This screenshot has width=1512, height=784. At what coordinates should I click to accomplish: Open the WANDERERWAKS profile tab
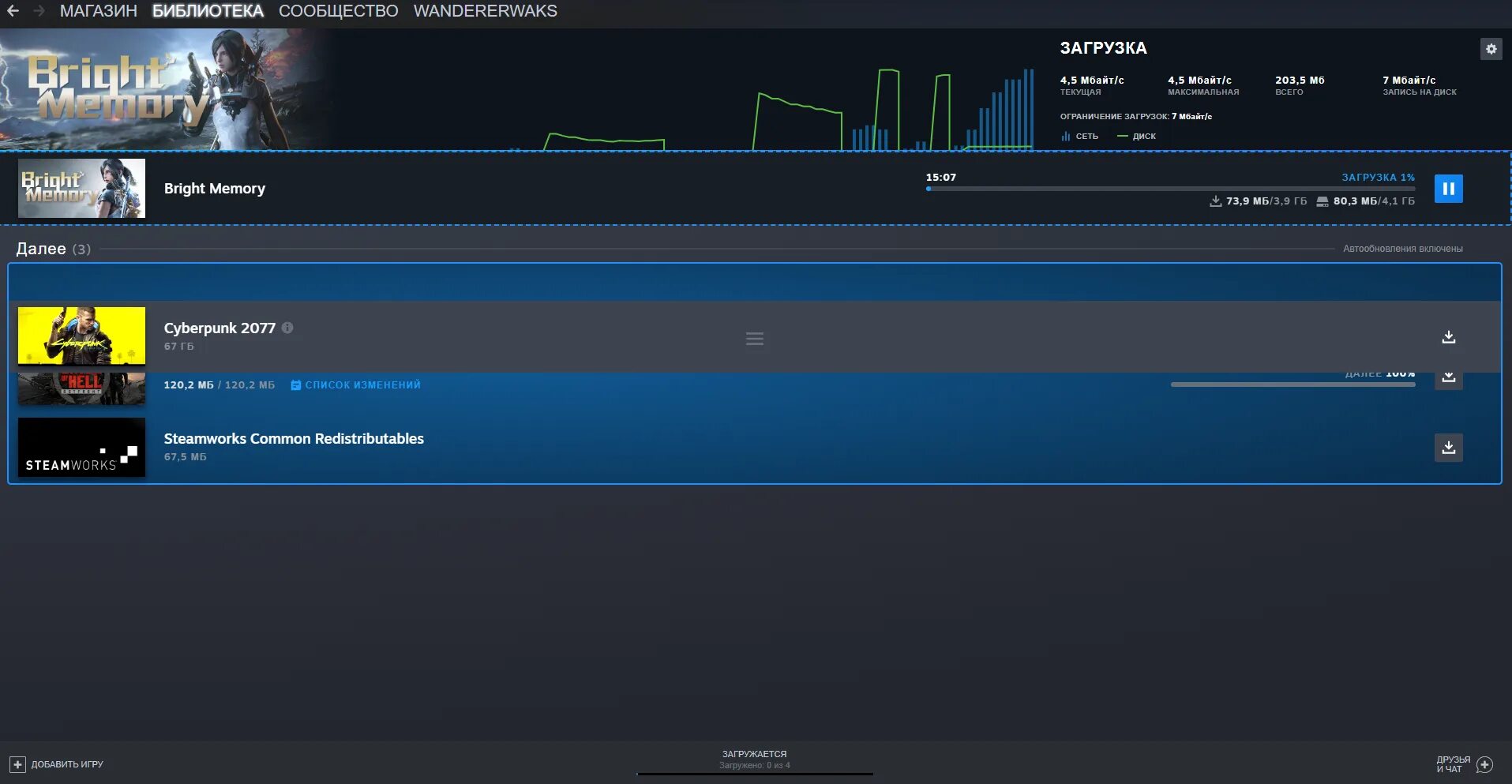(485, 11)
